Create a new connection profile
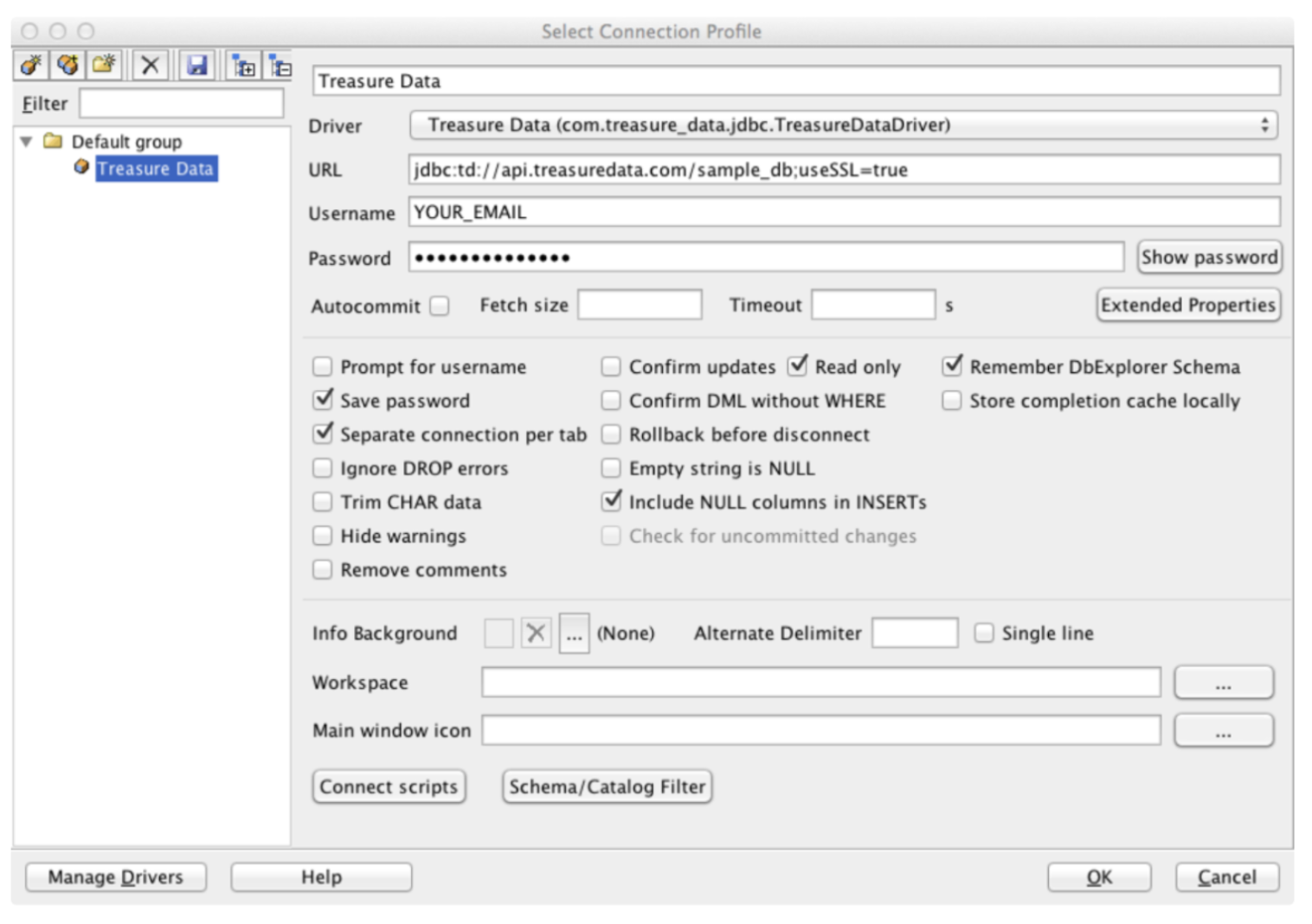The height and width of the screenshot is (924, 1312). 31,65
